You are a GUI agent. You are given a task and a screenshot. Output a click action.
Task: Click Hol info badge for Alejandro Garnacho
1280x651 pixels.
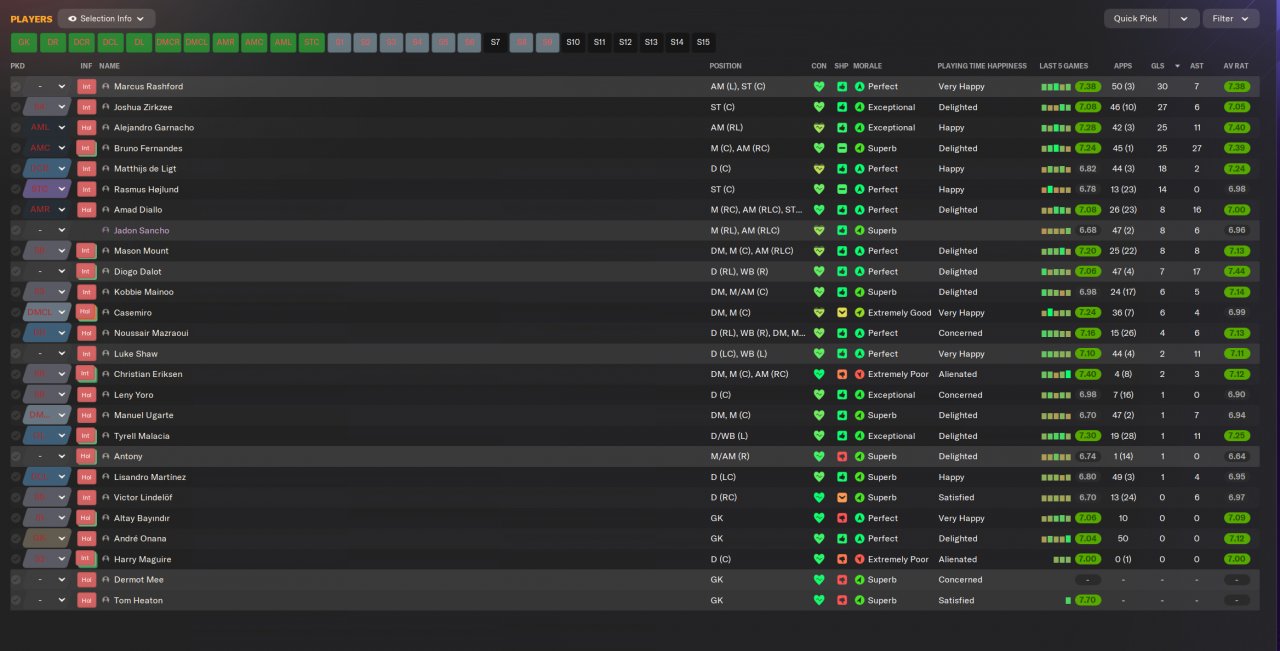click(86, 128)
